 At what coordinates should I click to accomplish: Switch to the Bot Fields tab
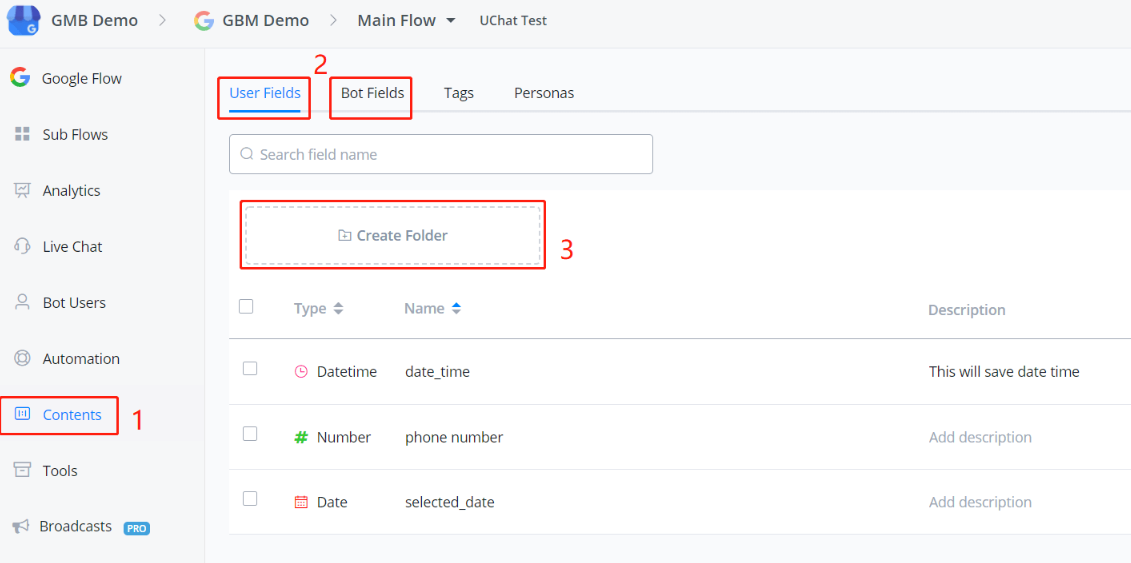point(372,93)
